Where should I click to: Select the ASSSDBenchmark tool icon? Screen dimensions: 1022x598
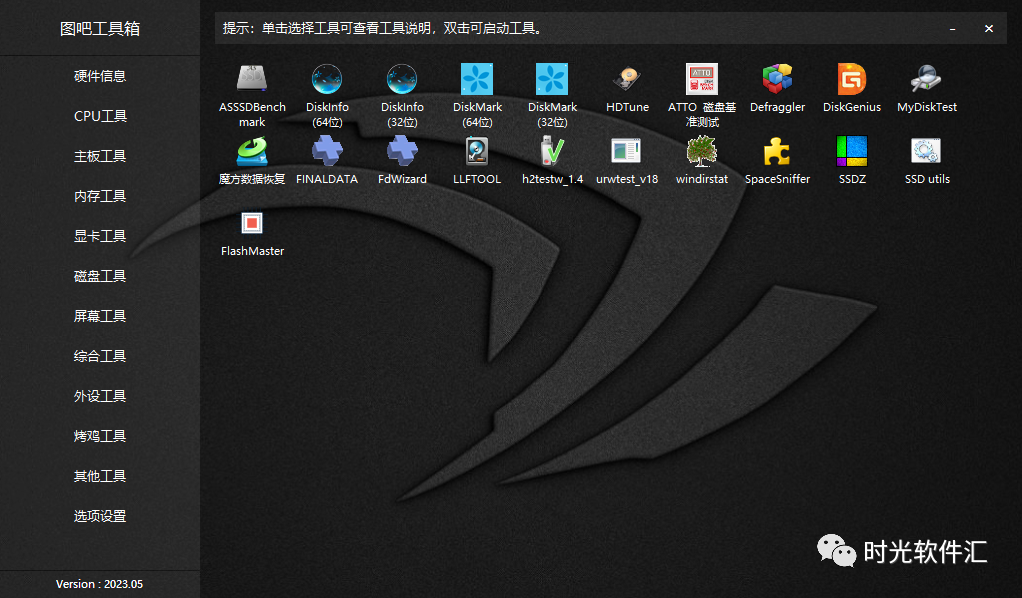pos(252,79)
